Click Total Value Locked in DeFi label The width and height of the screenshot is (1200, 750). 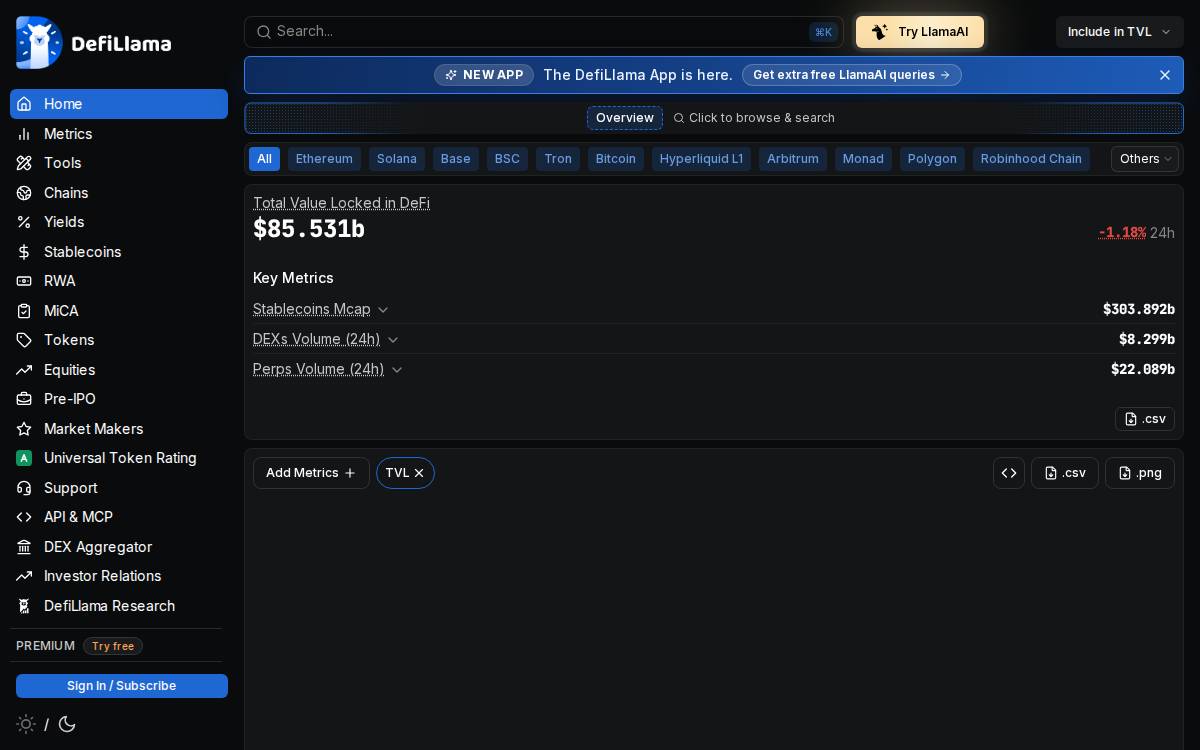[341, 203]
